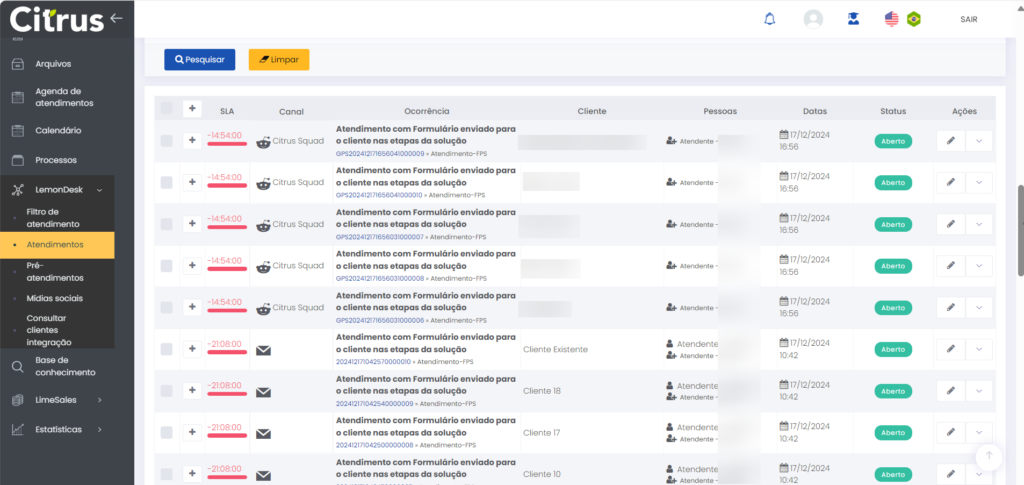Image resolution: width=1024 pixels, height=485 pixels.
Task: Click the scroll-to-top arrow button
Action: pos(989,455)
